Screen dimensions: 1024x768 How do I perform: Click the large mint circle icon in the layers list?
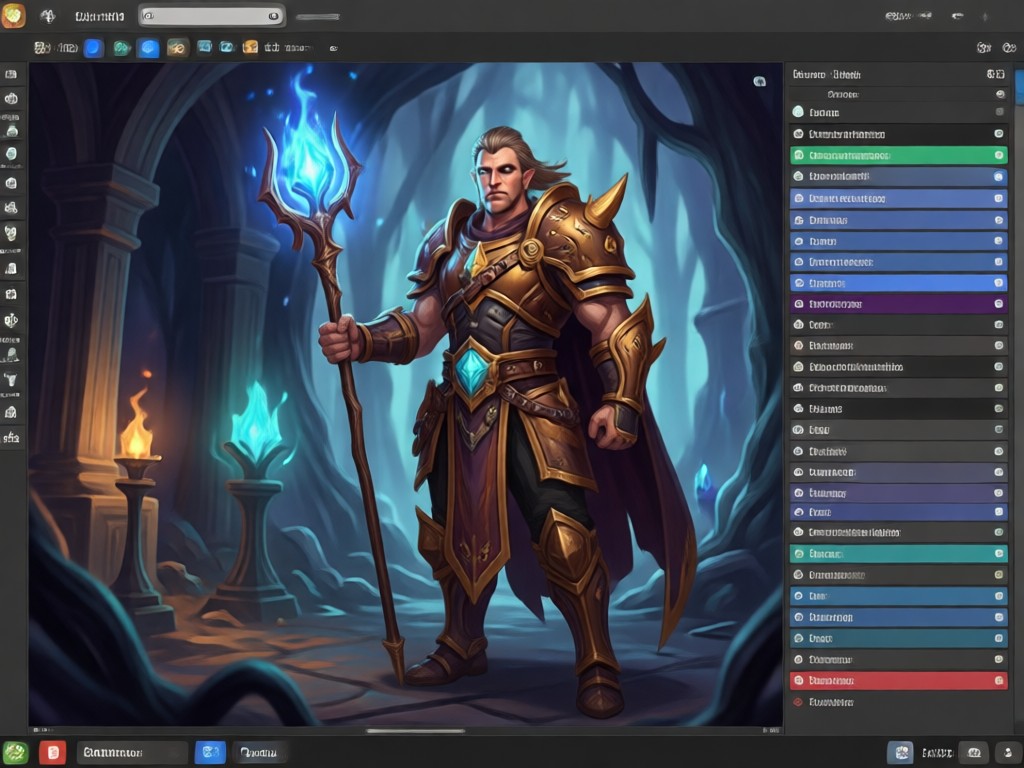pyautogui.click(x=798, y=112)
